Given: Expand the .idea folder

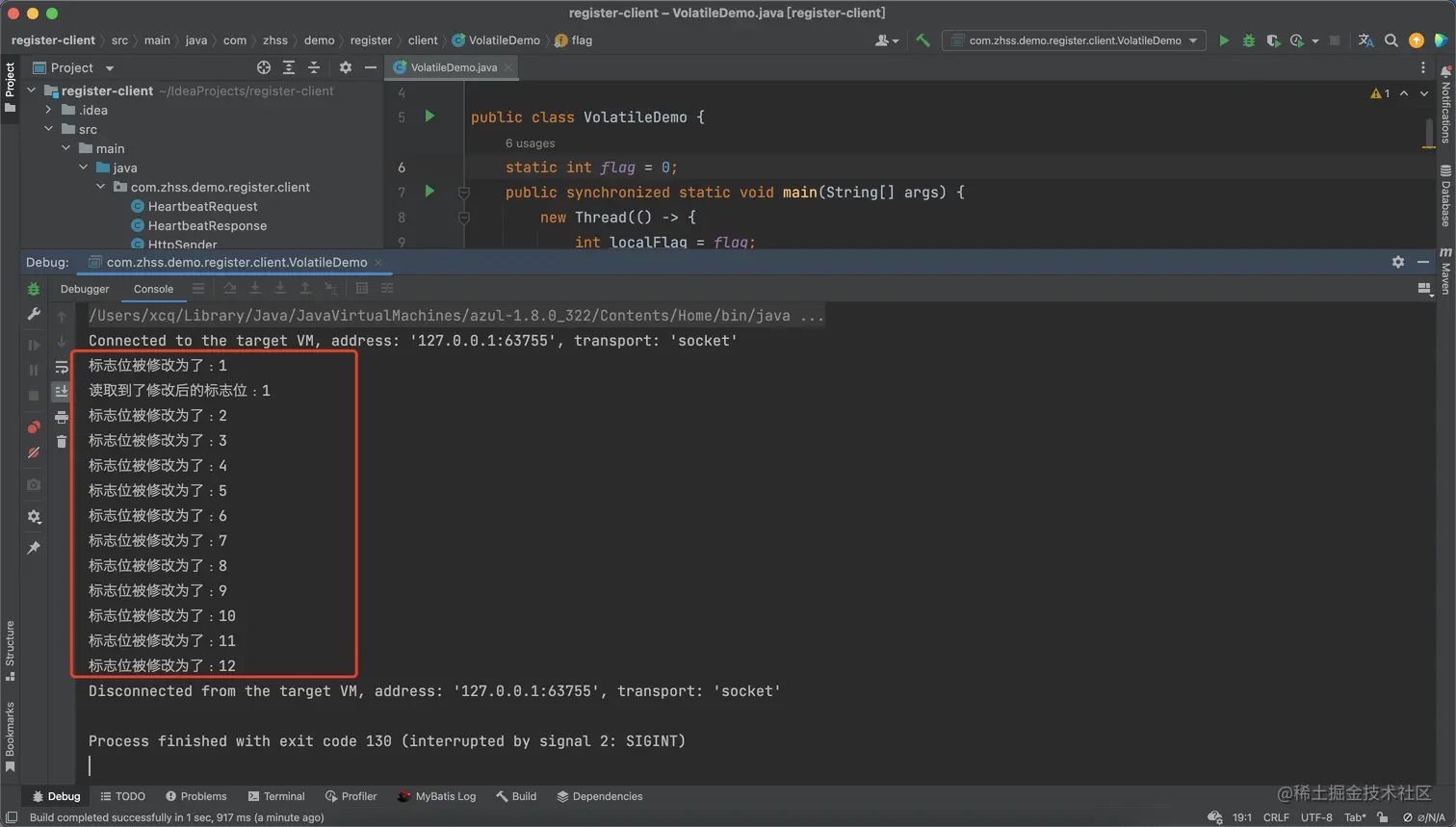Looking at the screenshot, I should [x=49, y=110].
